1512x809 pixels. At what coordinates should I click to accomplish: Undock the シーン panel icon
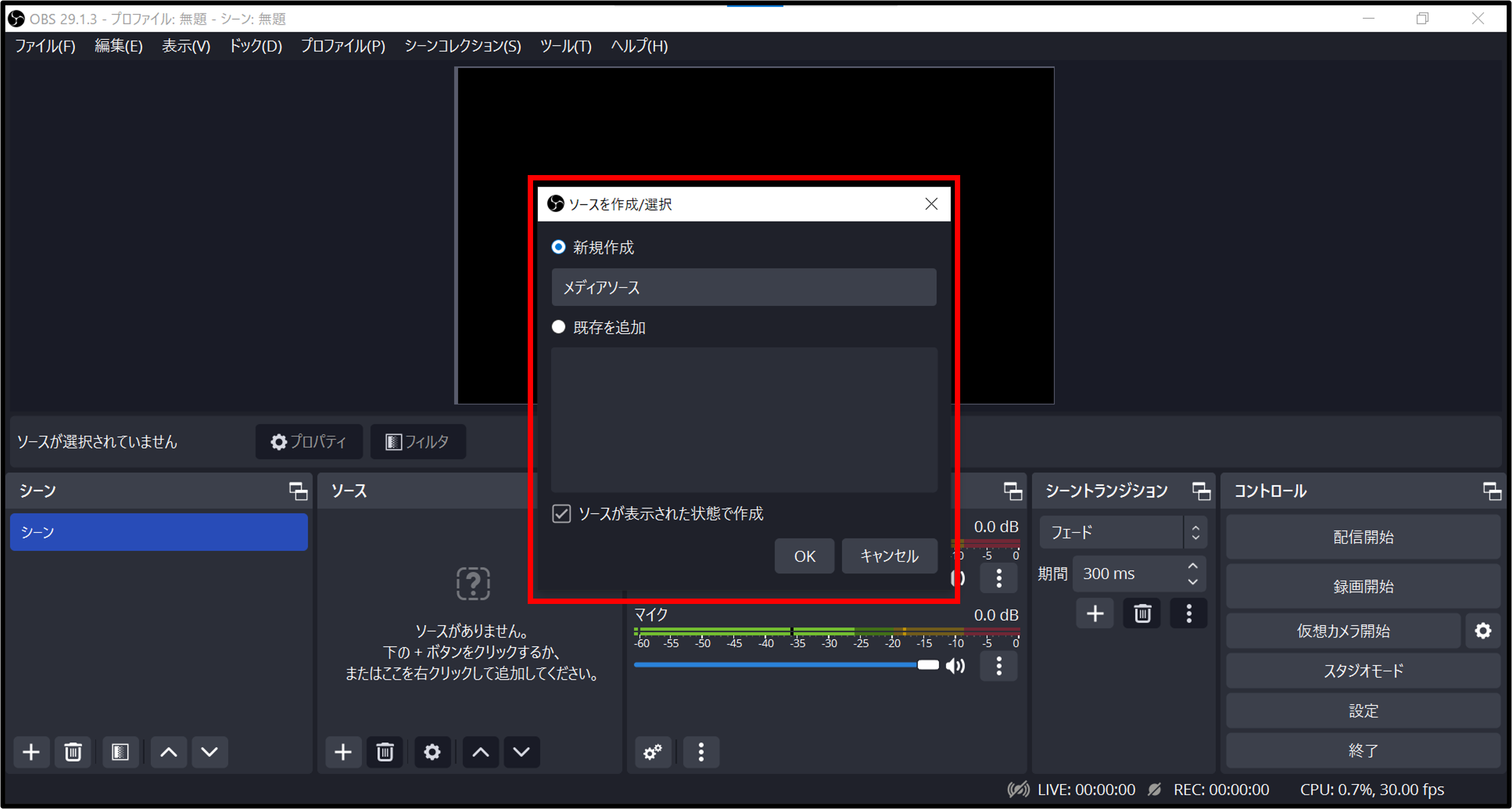coord(298,492)
